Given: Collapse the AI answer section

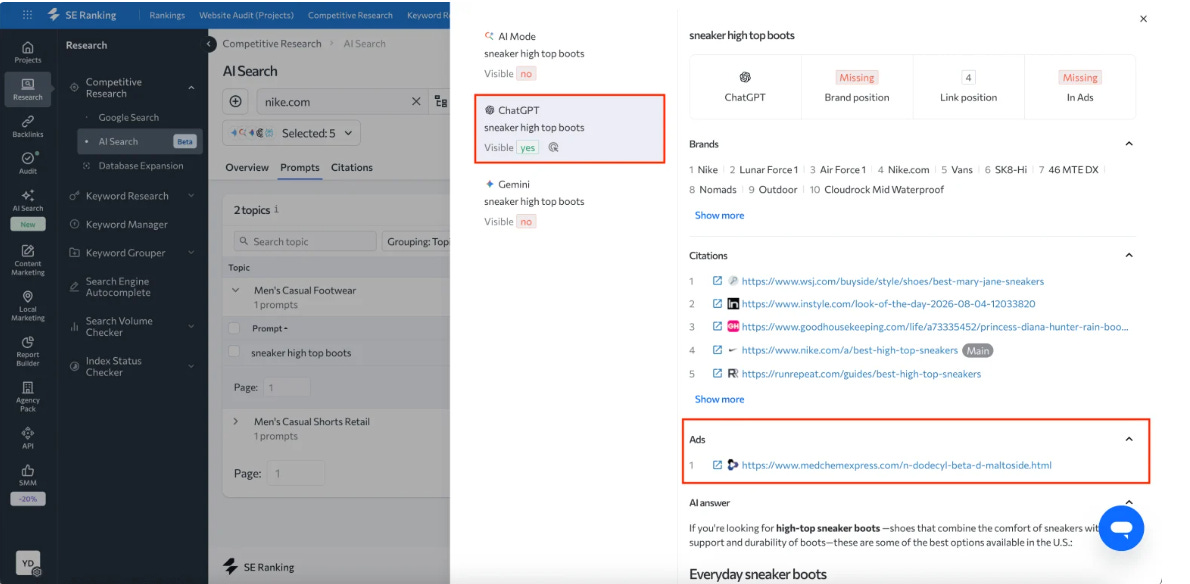Looking at the screenshot, I should click(1129, 502).
